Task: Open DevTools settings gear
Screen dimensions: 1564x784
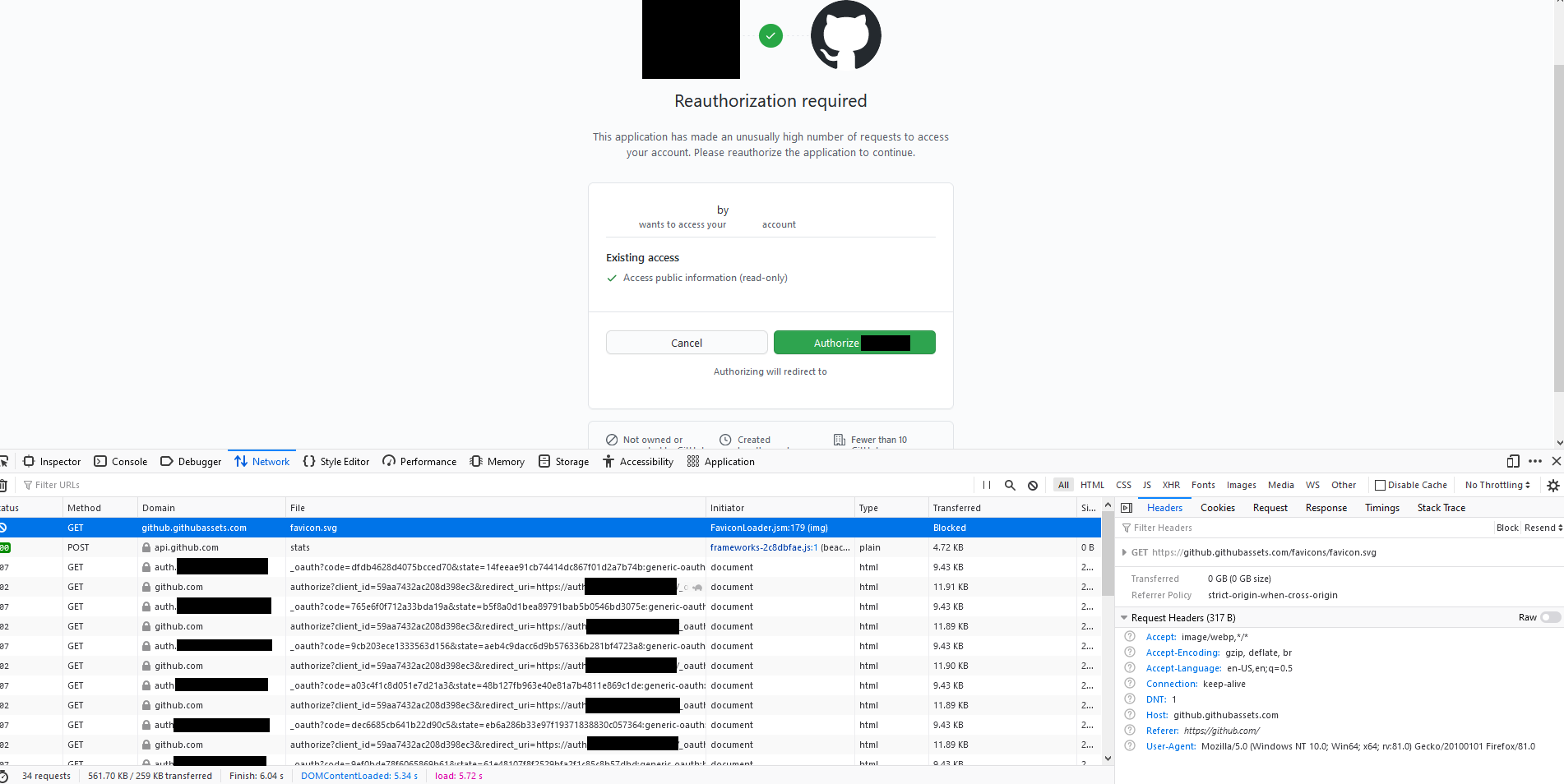Action: pos(1553,486)
